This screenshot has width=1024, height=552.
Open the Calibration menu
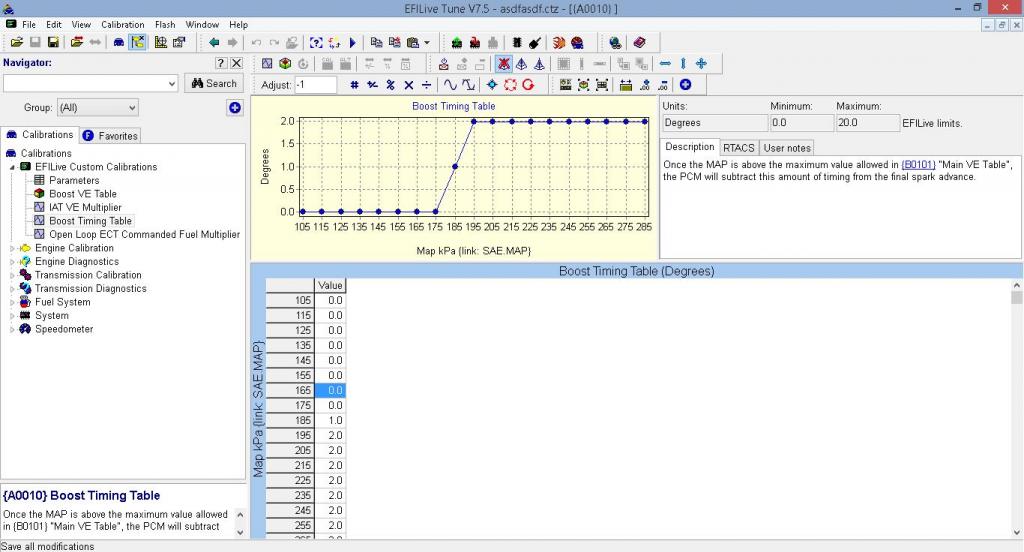122,24
